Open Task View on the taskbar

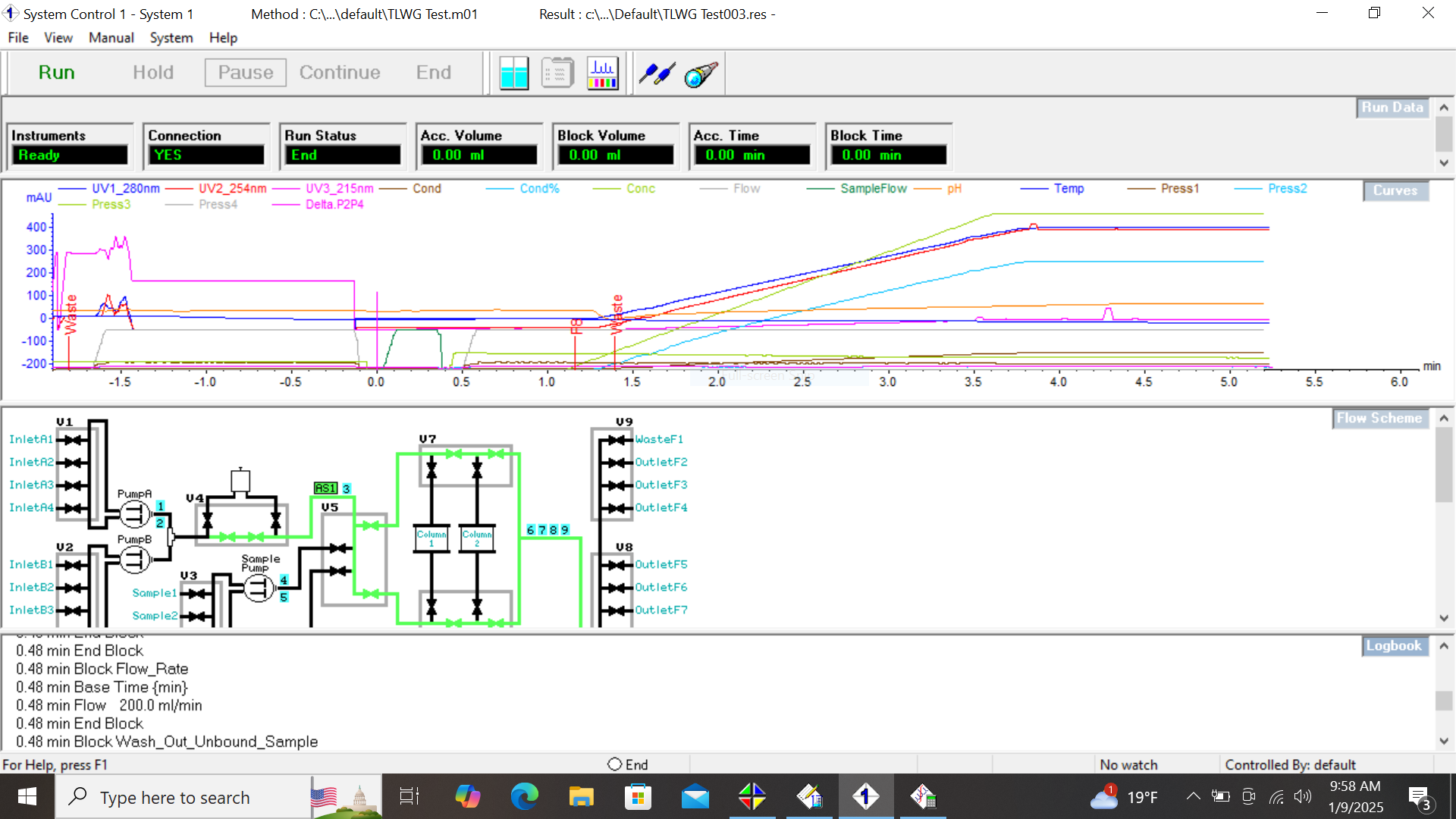(x=409, y=797)
